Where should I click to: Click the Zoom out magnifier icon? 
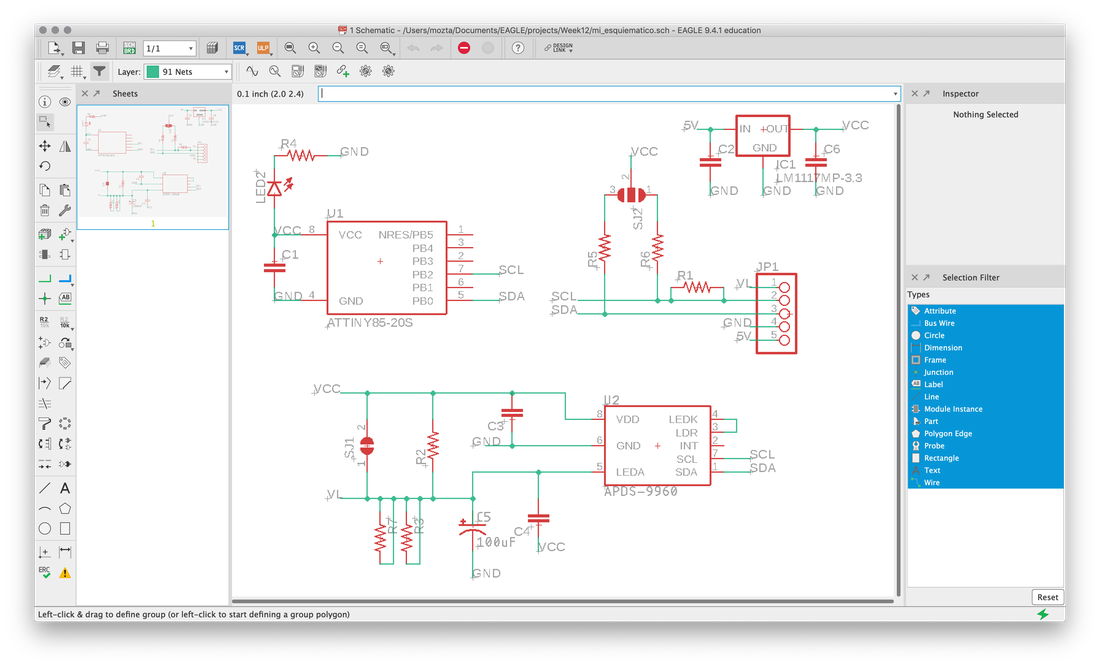click(x=338, y=48)
